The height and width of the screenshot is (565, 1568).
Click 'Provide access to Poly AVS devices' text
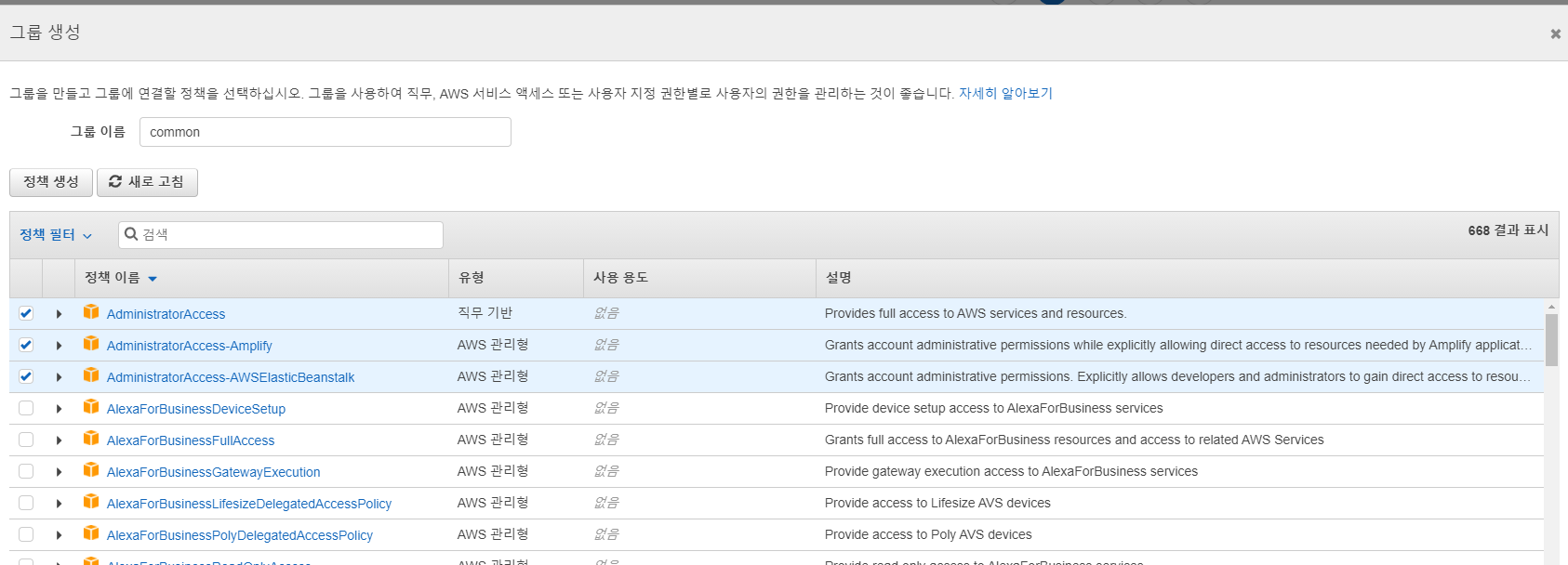(x=928, y=534)
